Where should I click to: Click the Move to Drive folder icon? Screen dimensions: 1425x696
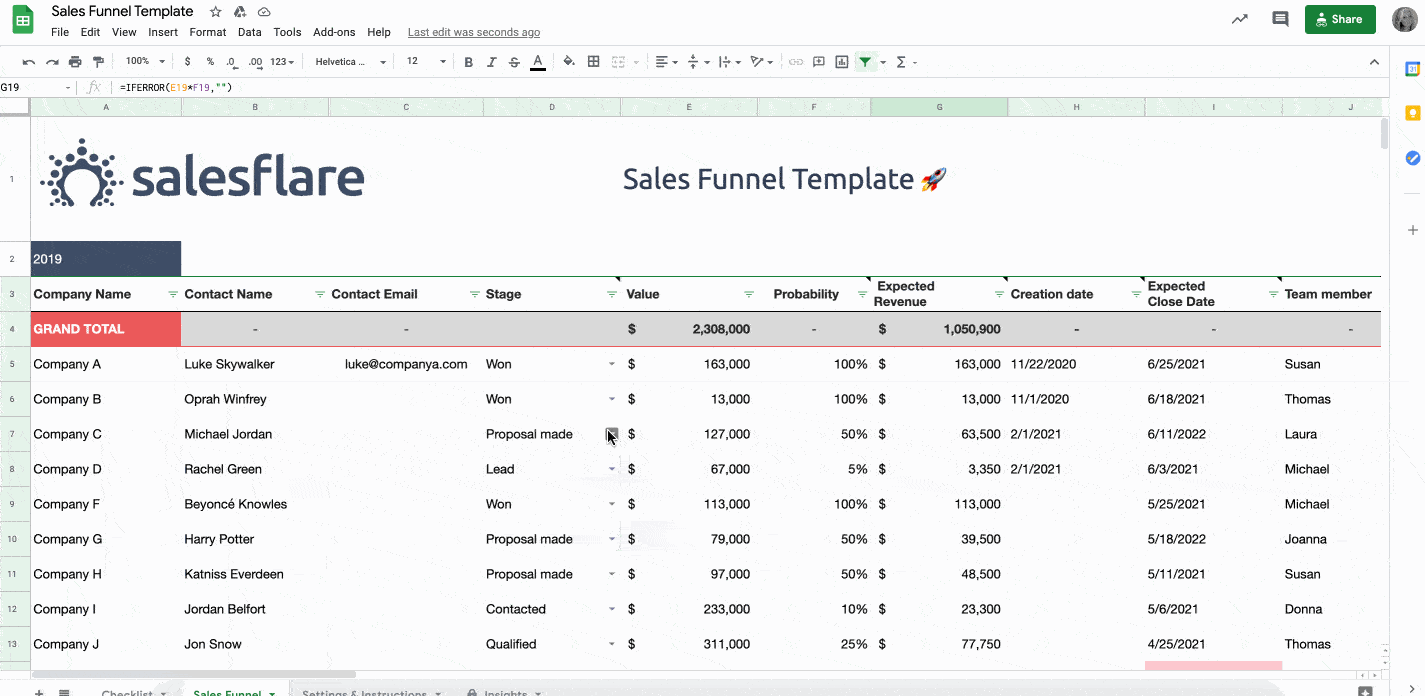pos(240,12)
